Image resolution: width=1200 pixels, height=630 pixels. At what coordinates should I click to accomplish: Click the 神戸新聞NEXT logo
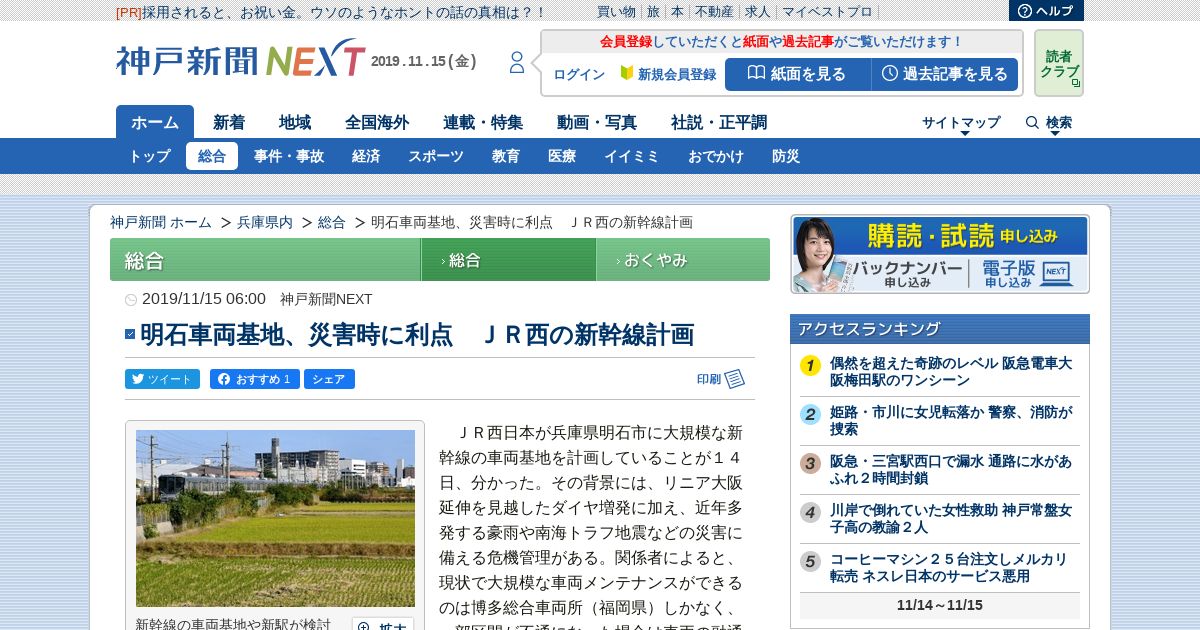click(241, 59)
